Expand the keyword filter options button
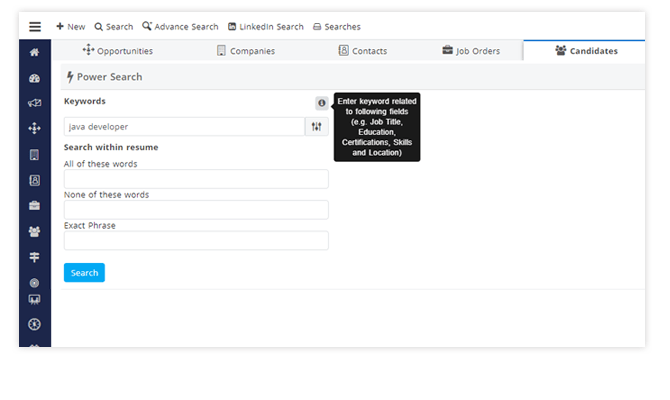 [x=317, y=127]
